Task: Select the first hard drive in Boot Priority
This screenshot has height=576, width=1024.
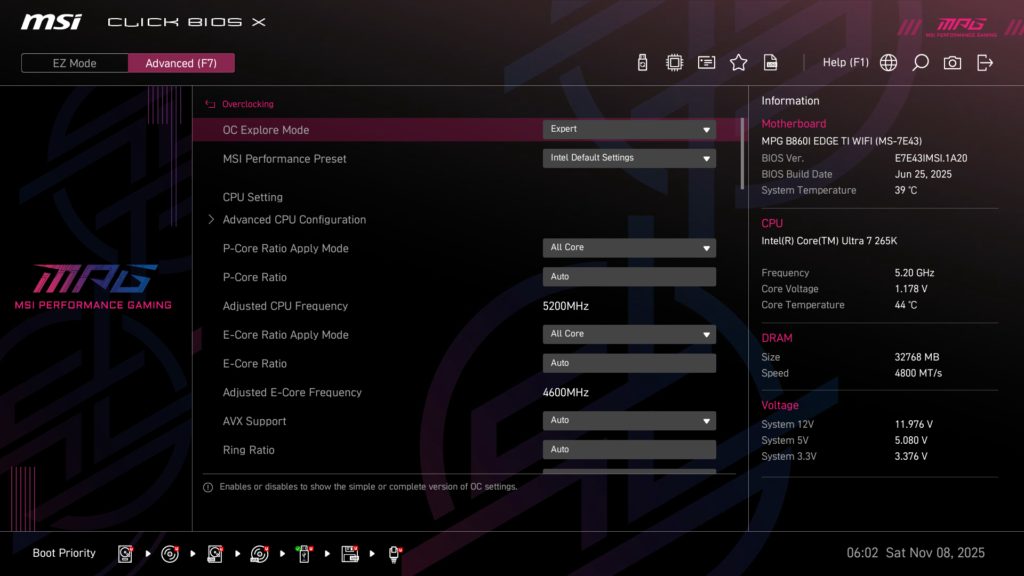Action: [123, 552]
